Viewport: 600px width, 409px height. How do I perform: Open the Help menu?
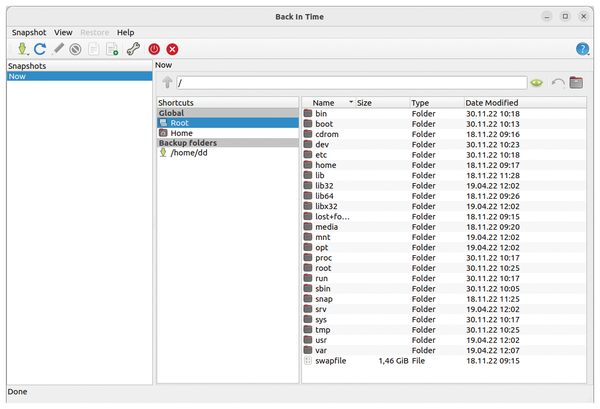pyautogui.click(x=125, y=32)
